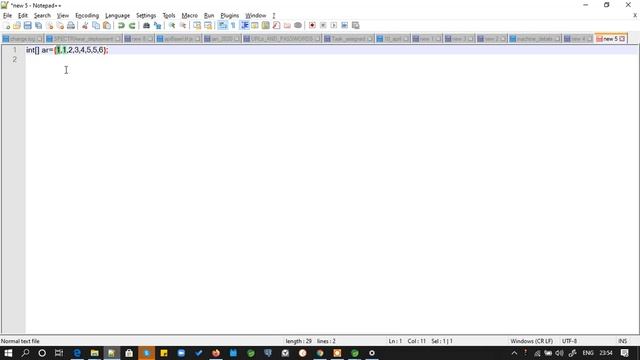This screenshot has height=360, width=640.
Task: Open the ? help menu
Action: [274, 16]
